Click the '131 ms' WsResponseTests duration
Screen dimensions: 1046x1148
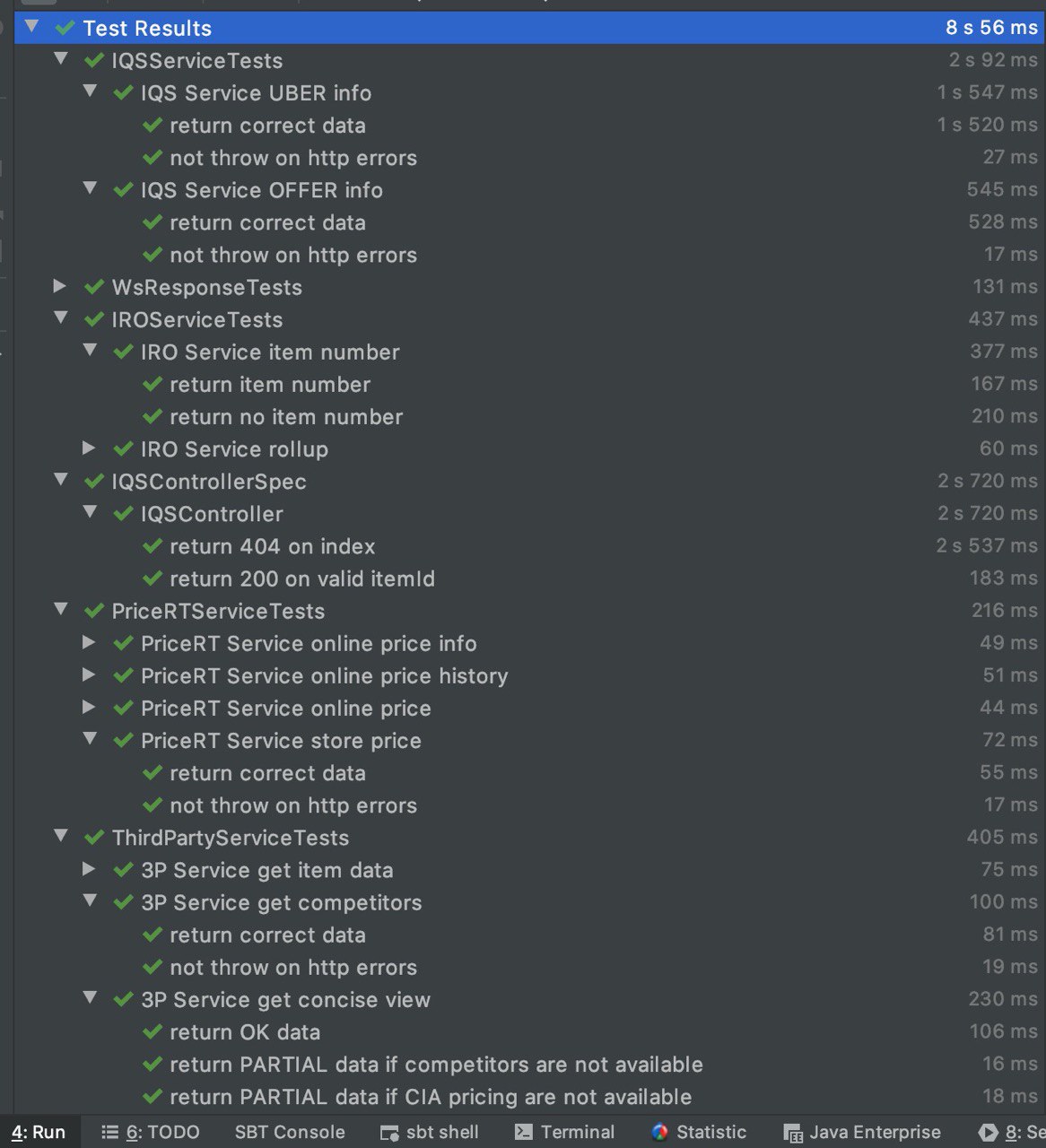pos(1005,286)
